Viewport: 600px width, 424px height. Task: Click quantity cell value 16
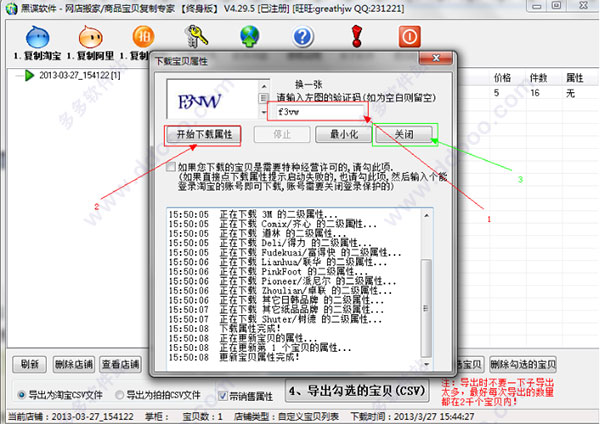pos(535,93)
